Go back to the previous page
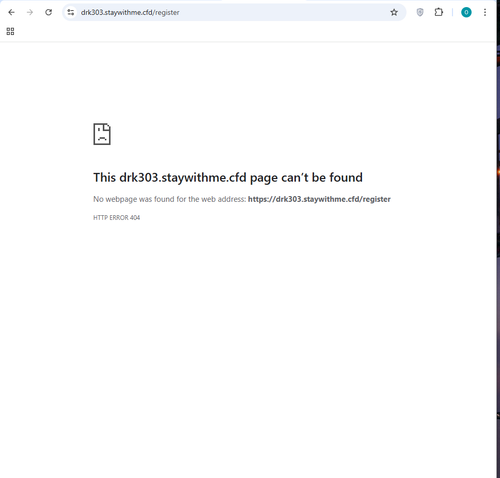 pos(11,12)
